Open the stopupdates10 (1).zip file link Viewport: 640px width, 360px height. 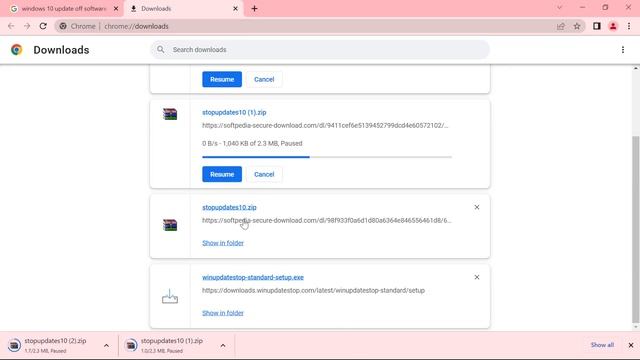pos(234,112)
